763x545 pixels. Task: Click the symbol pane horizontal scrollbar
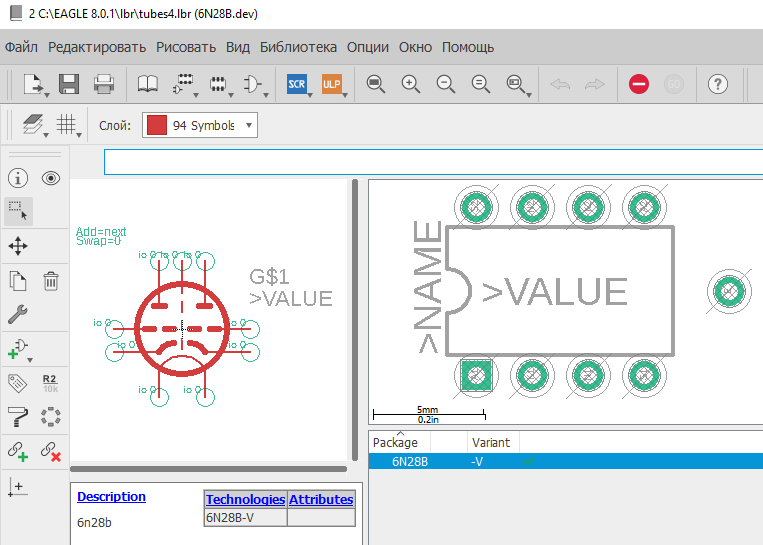(x=208, y=469)
